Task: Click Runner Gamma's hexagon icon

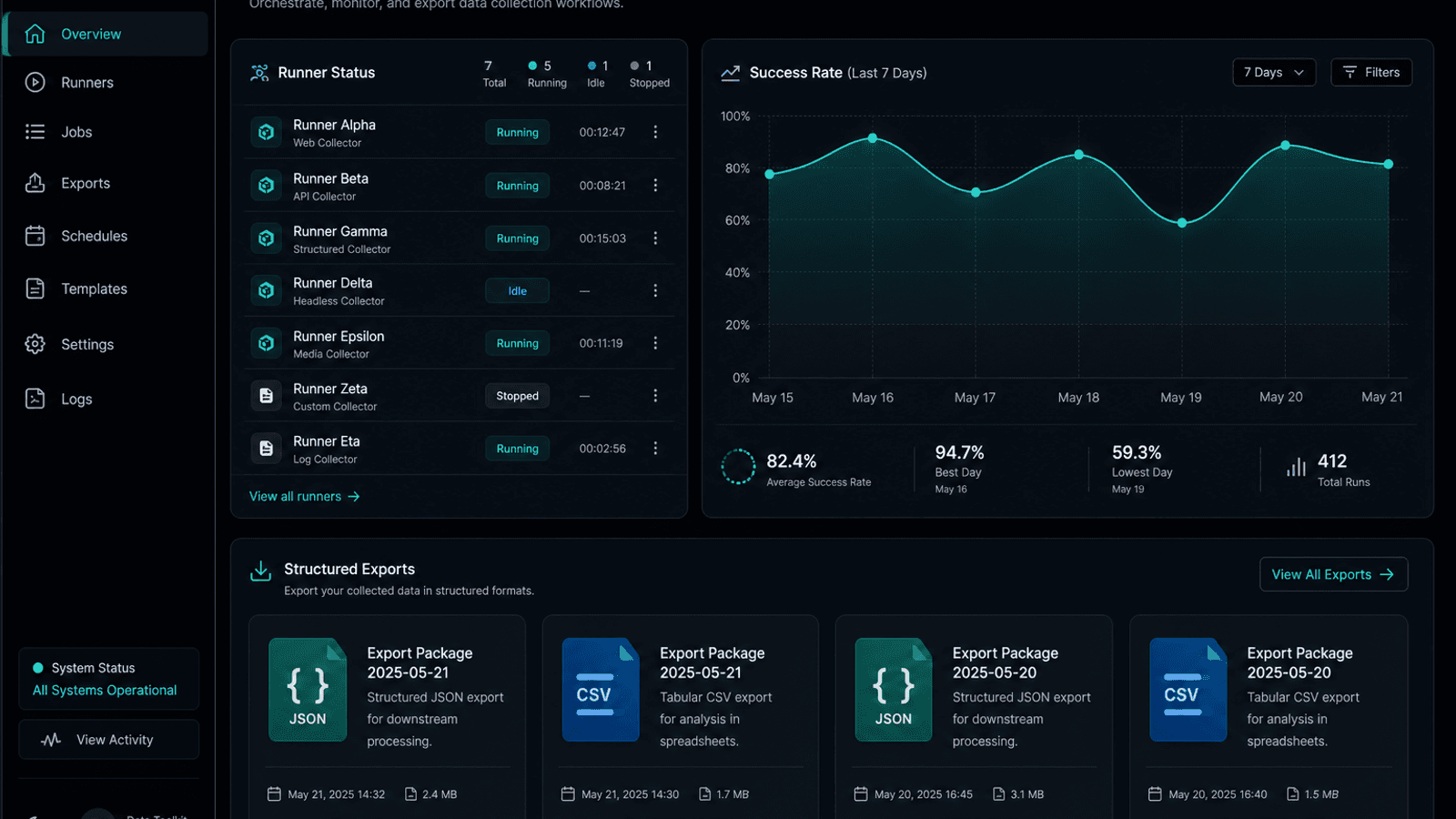Action: [x=266, y=238]
